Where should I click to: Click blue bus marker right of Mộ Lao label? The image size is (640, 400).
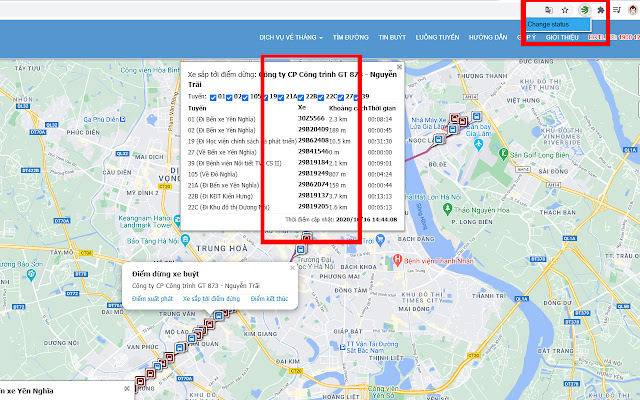pos(192,338)
